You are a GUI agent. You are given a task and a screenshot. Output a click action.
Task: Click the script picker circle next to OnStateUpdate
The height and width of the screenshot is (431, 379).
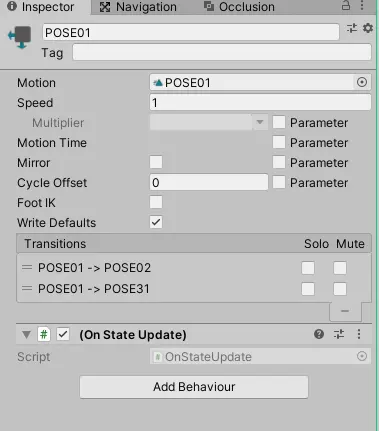[x=362, y=356]
